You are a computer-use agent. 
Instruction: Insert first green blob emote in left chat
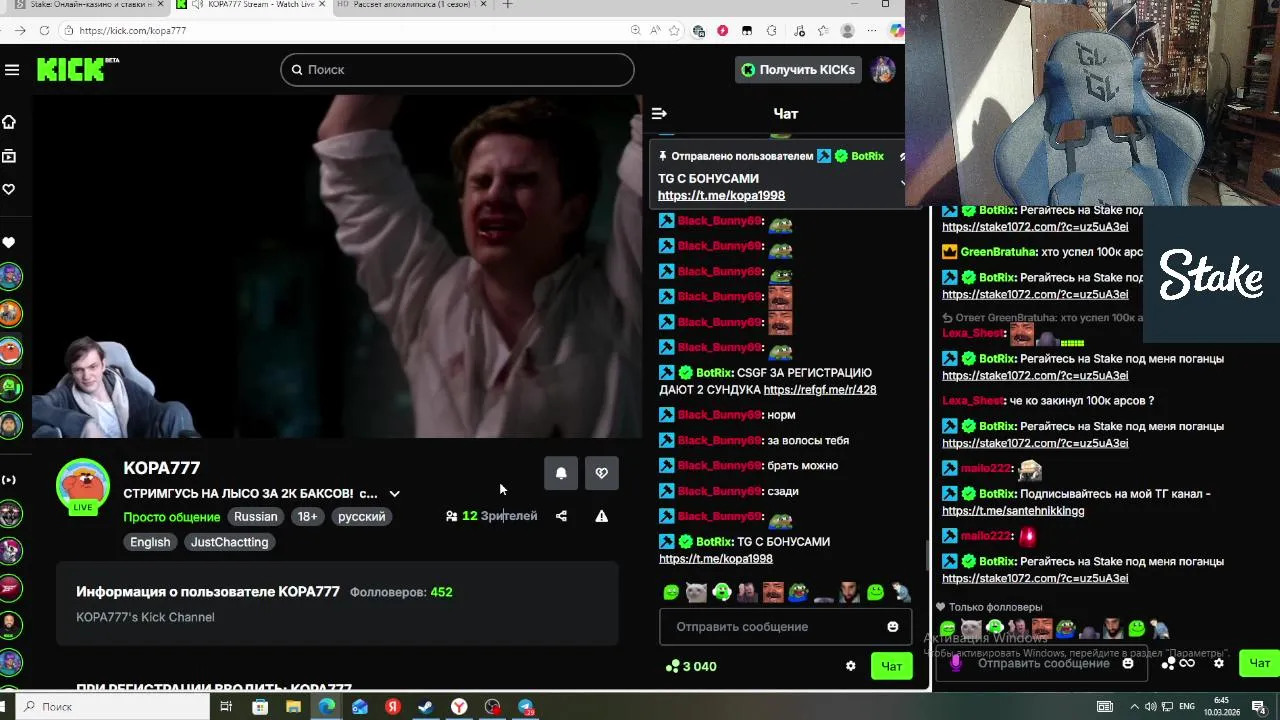pos(671,592)
